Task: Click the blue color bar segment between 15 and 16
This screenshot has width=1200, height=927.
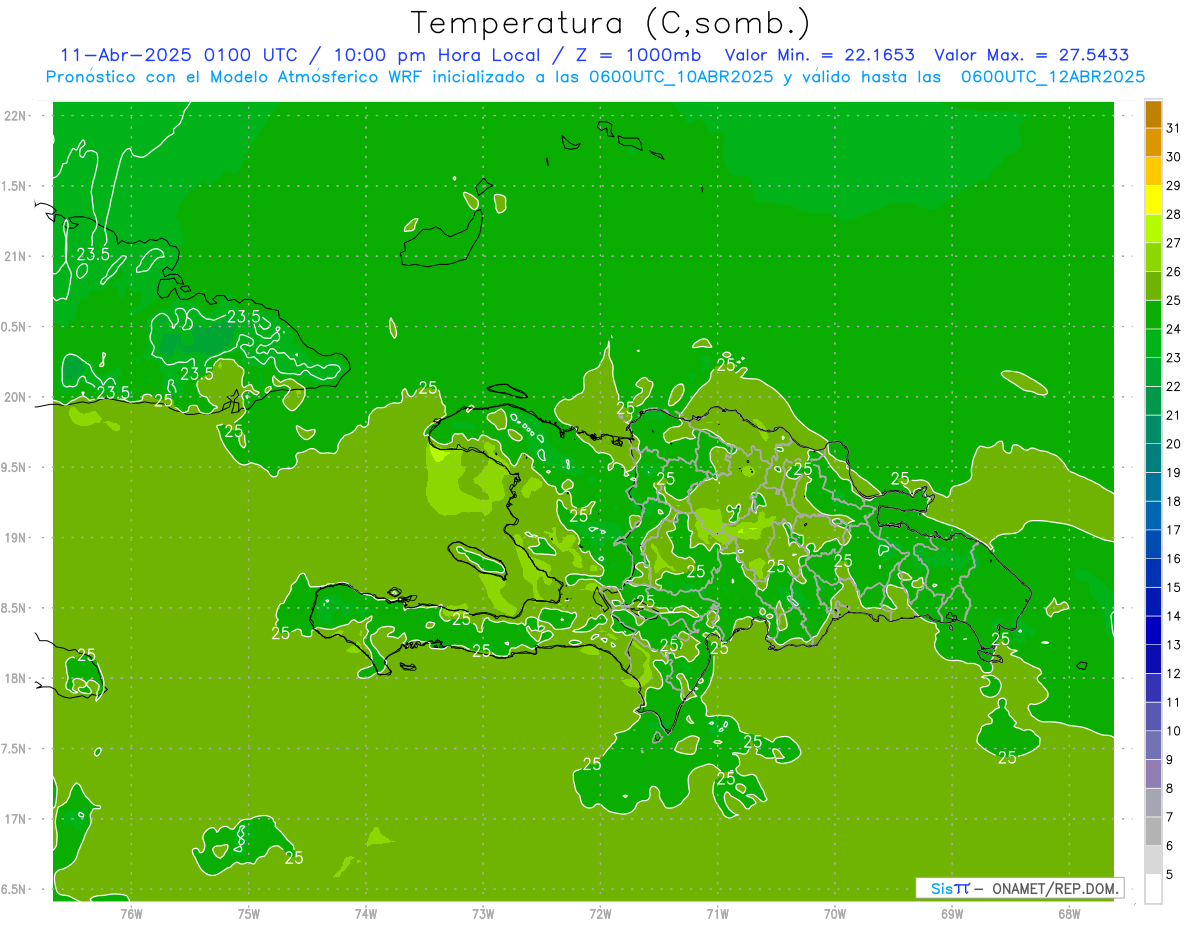Action: (1153, 574)
